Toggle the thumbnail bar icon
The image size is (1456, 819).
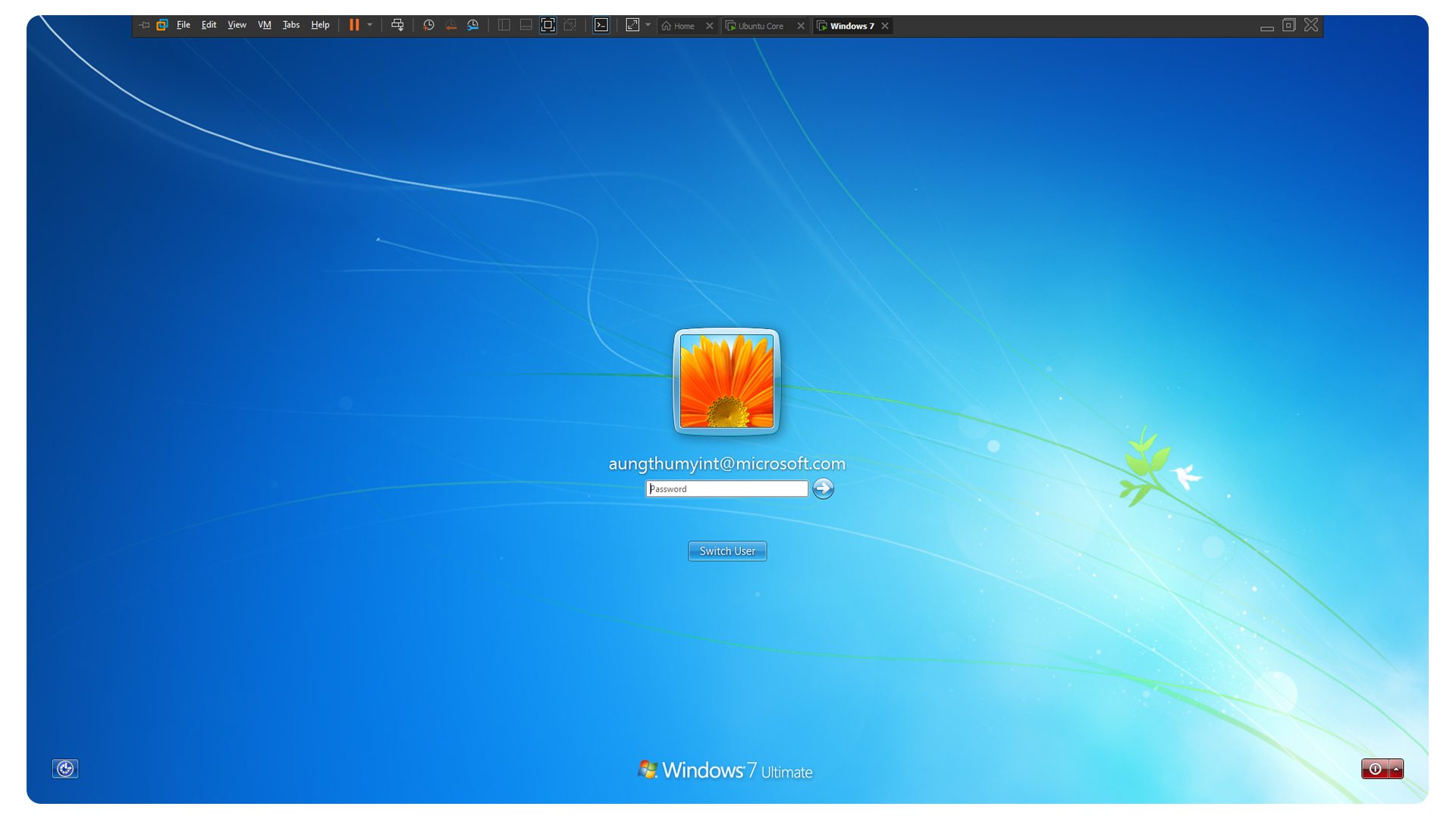526,25
